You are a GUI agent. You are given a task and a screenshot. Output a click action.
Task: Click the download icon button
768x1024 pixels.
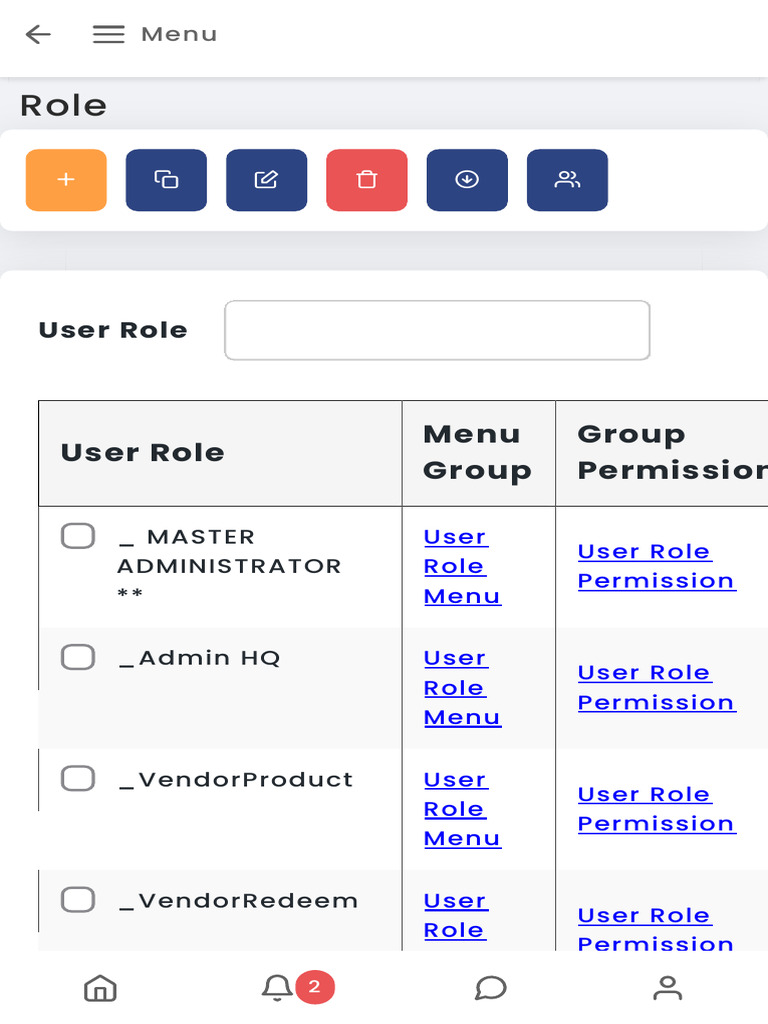tap(467, 180)
